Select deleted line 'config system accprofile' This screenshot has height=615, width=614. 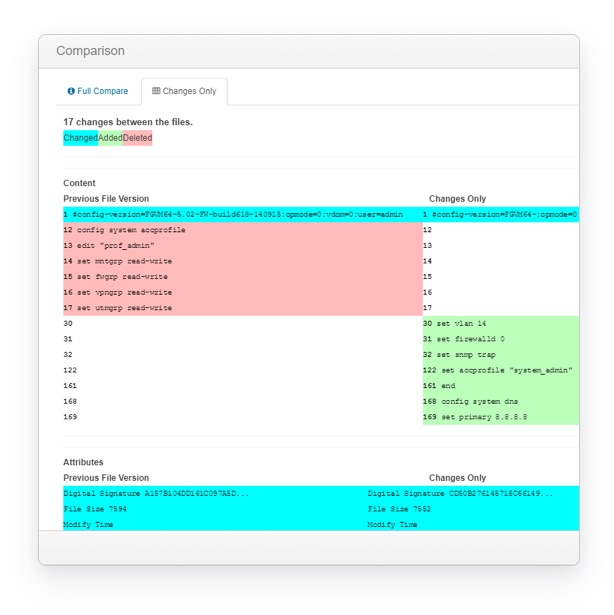tap(243, 230)
